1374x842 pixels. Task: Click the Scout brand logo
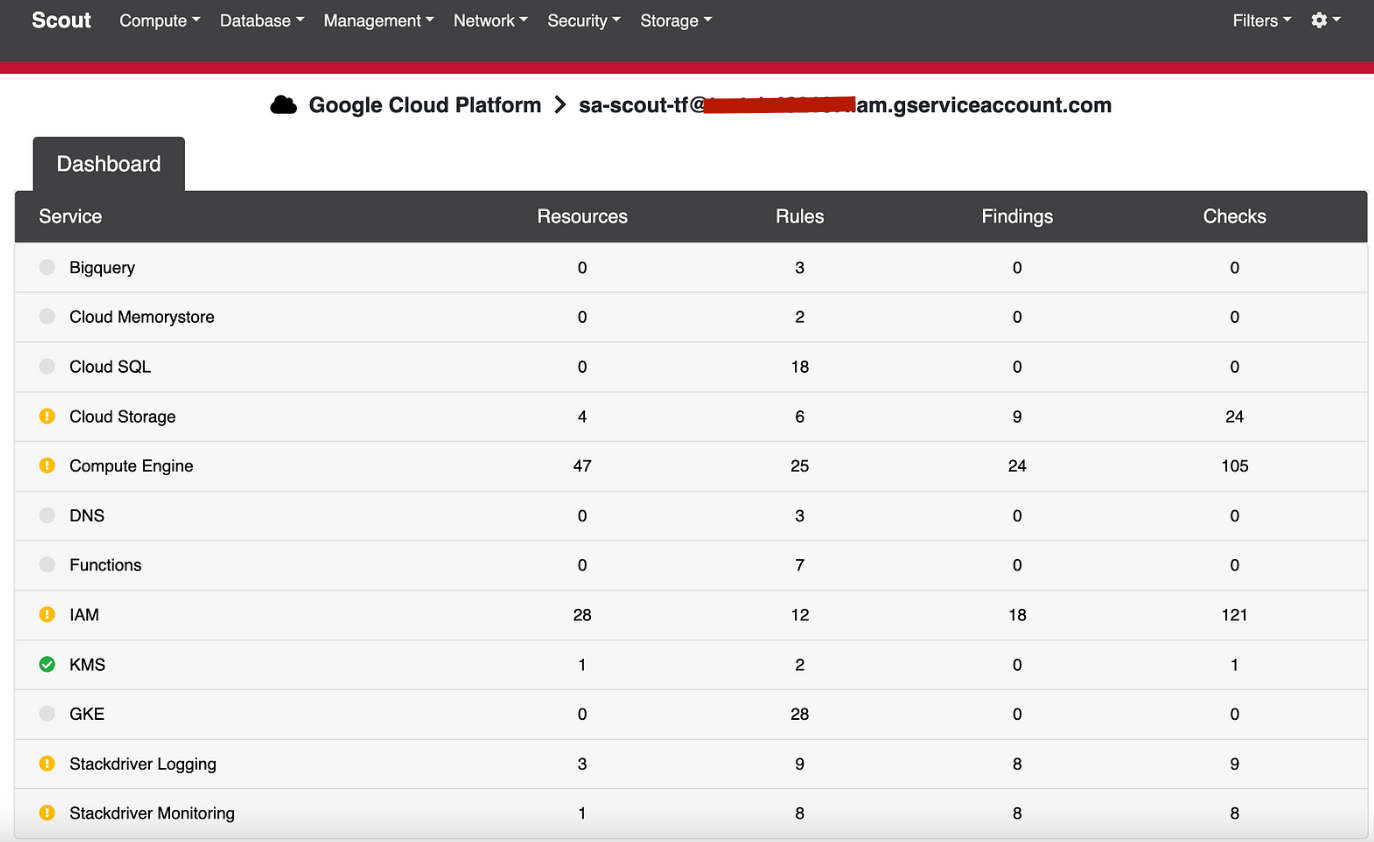coord(61,20)
